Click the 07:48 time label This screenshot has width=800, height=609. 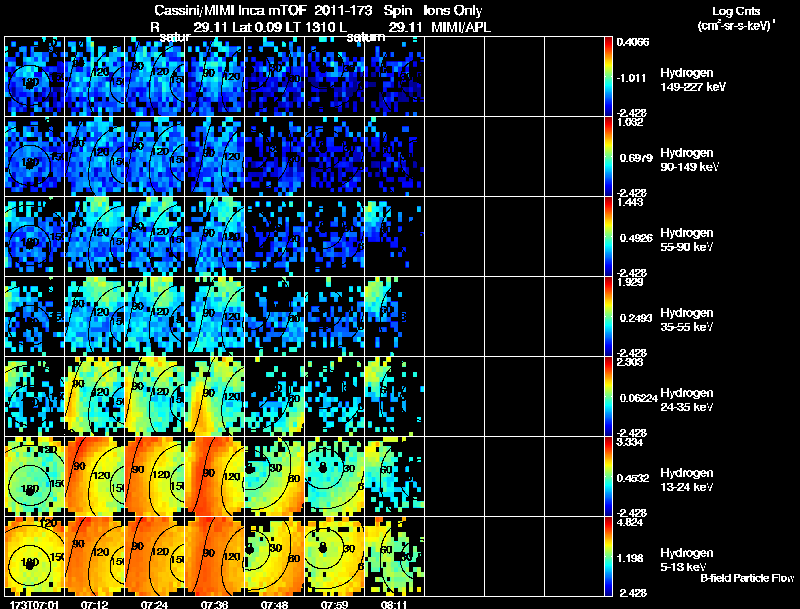[x=274, y=604]
